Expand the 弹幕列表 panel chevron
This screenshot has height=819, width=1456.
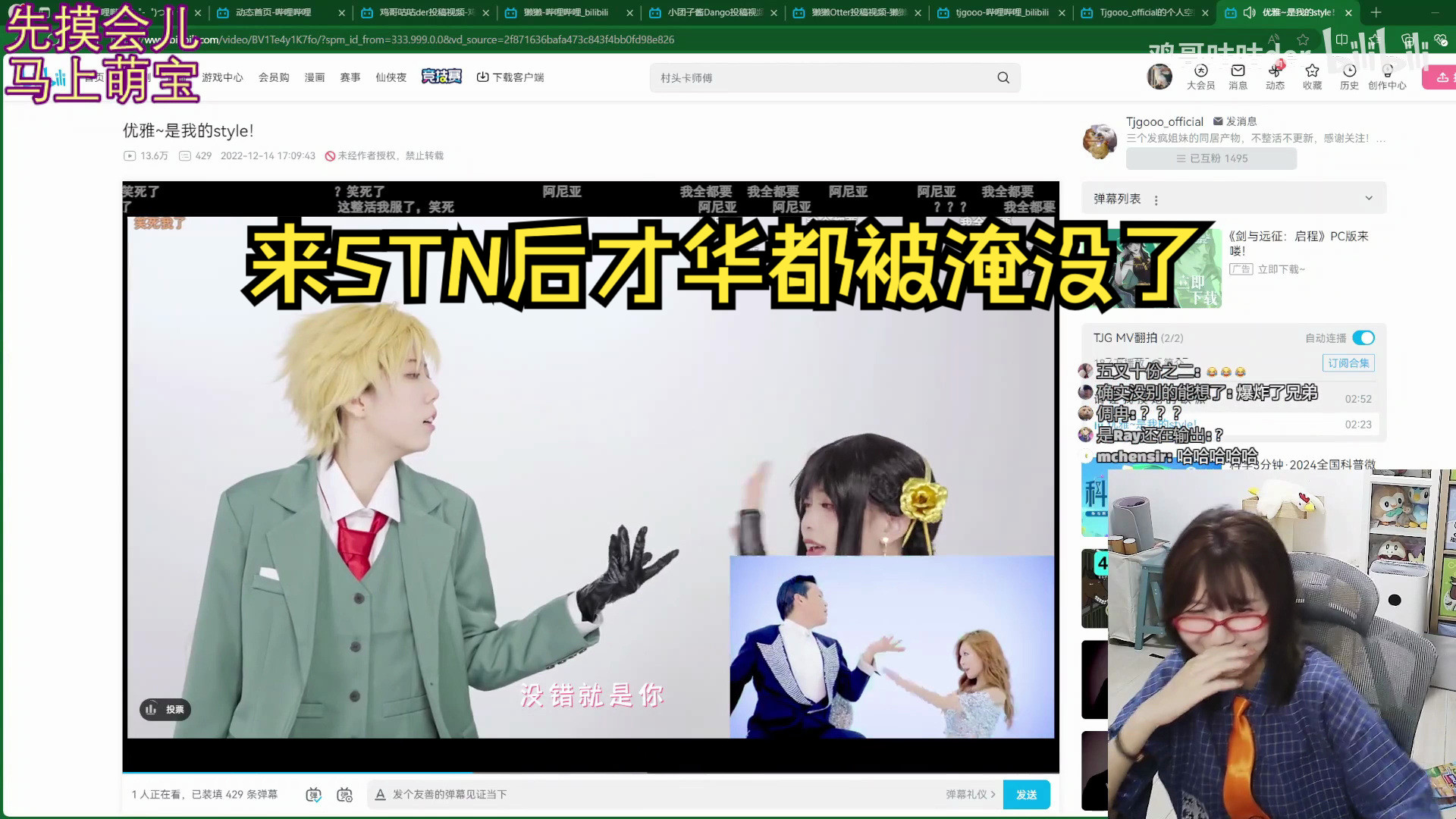pos(1369,198)
